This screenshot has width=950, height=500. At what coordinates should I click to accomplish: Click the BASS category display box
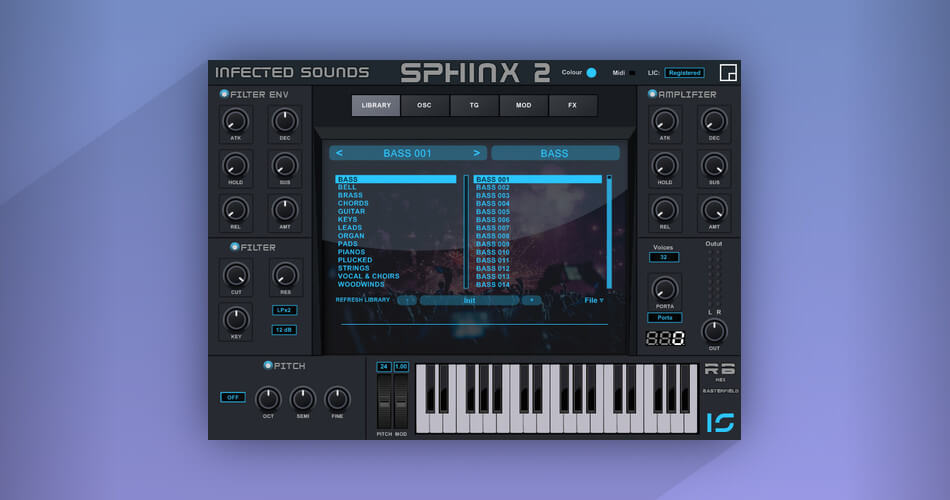click(555, 153)
